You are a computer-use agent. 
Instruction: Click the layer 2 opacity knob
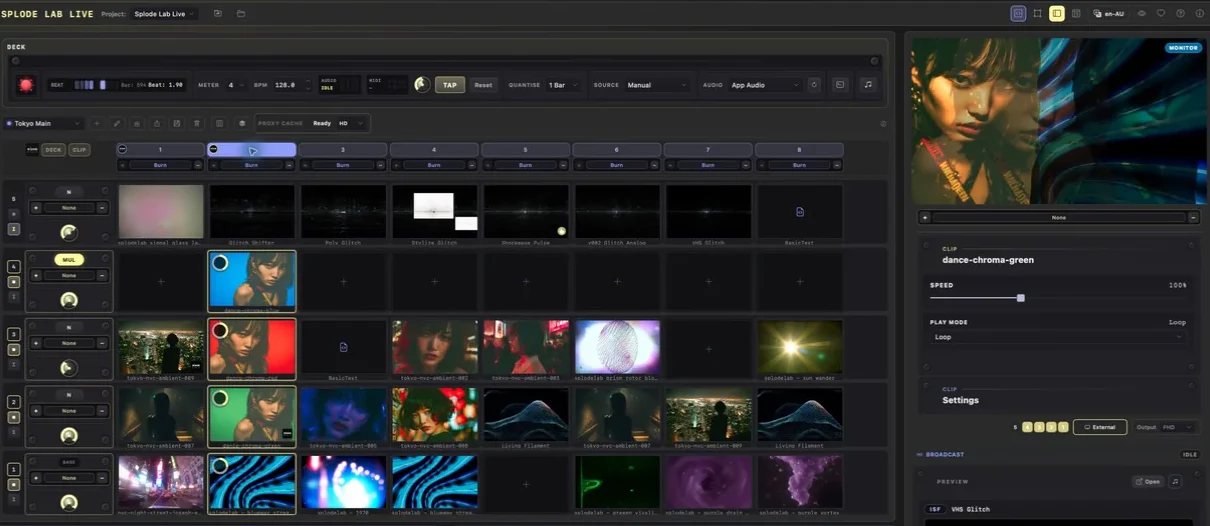[x=68, y=435]
